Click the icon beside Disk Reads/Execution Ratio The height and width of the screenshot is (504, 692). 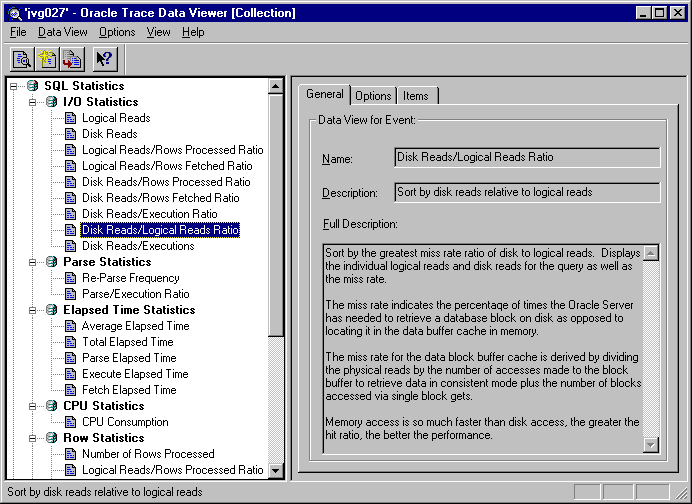click(71, 214)
